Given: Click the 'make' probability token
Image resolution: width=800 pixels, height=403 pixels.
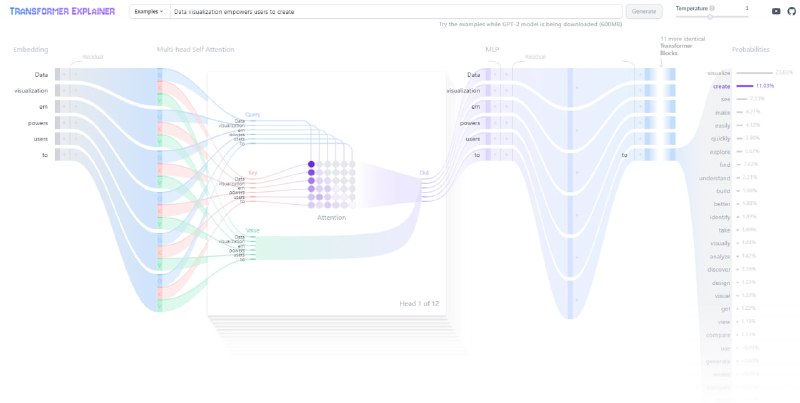Looking at the screenshot, I should pos(723,112).
